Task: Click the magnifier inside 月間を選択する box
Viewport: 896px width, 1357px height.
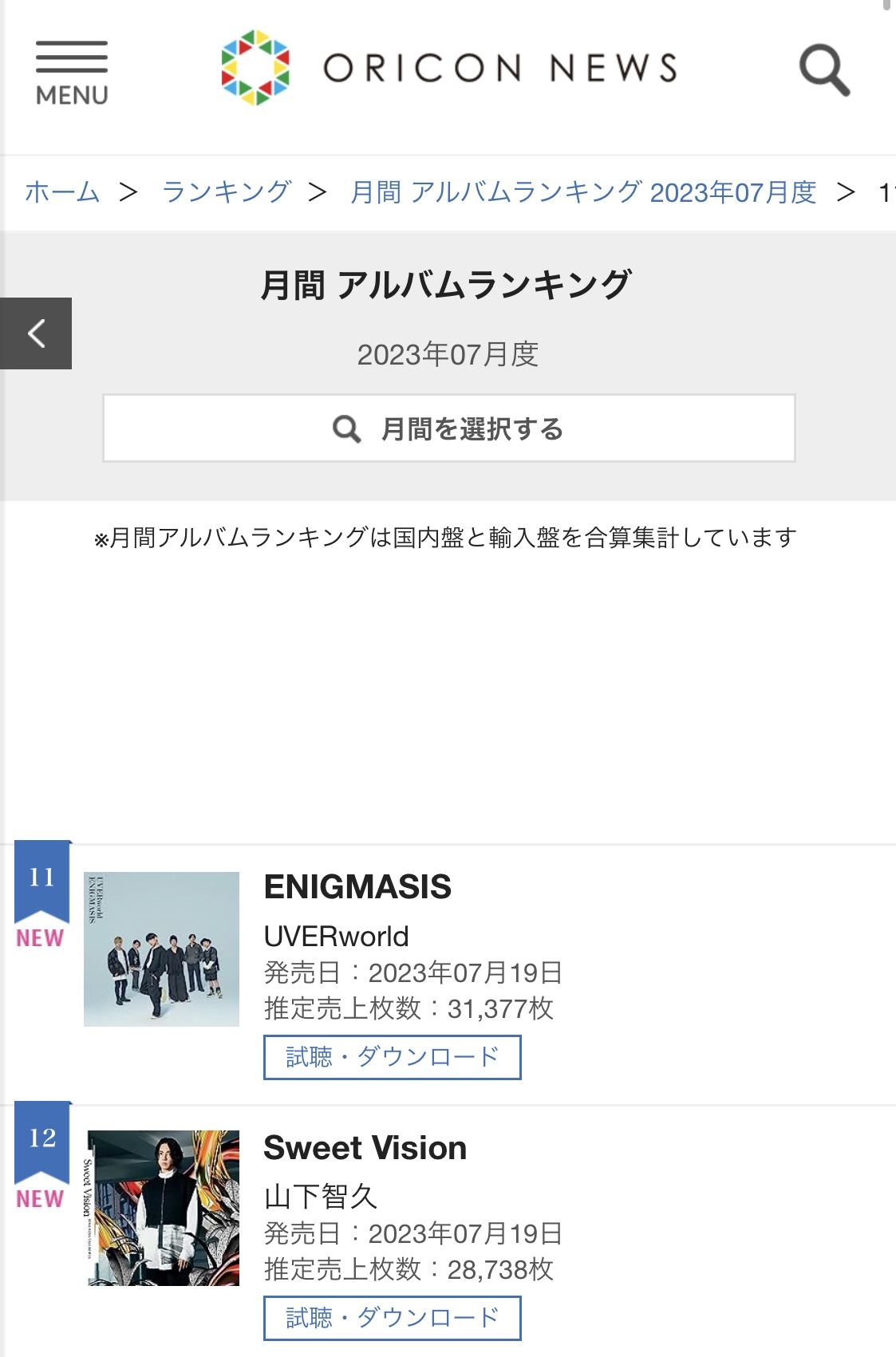Action: tap(347, 429)
